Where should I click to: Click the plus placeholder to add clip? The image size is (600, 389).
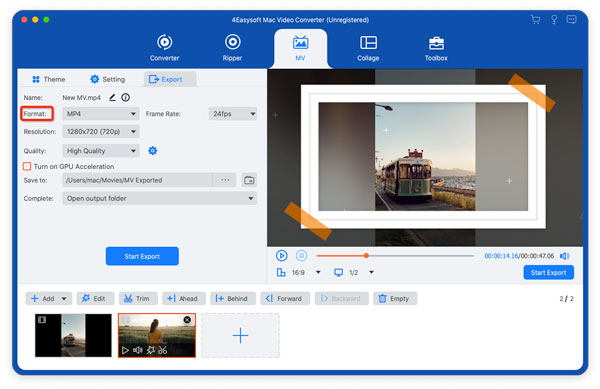[x=240, y=335]
